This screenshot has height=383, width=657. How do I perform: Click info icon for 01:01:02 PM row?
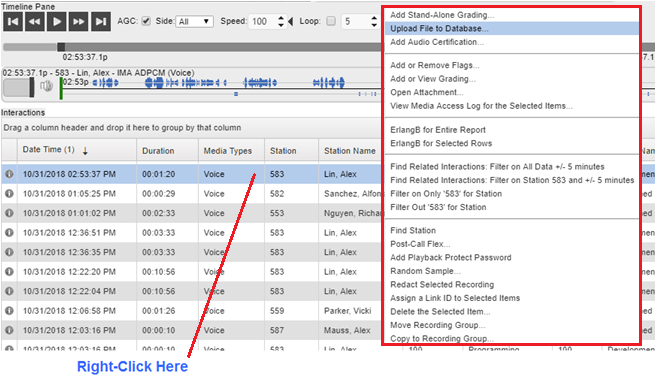pyautogui.click(x=9, y=213)
